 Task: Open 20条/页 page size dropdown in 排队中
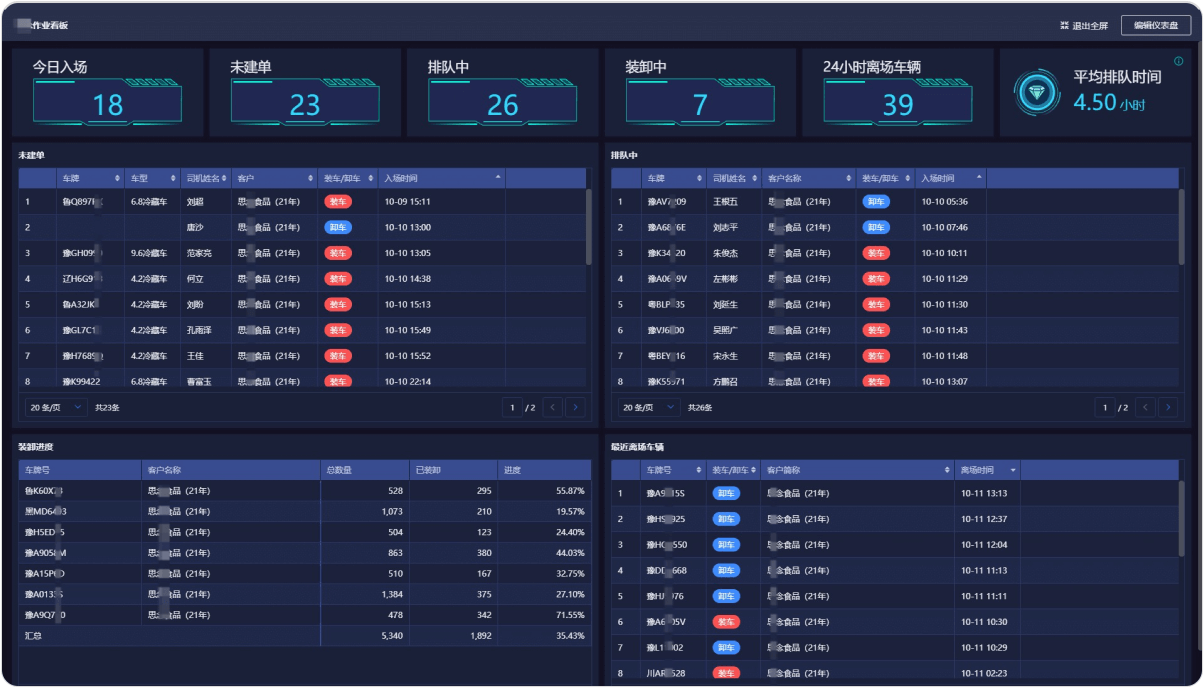pyautogui.click(x=649, y=407)
